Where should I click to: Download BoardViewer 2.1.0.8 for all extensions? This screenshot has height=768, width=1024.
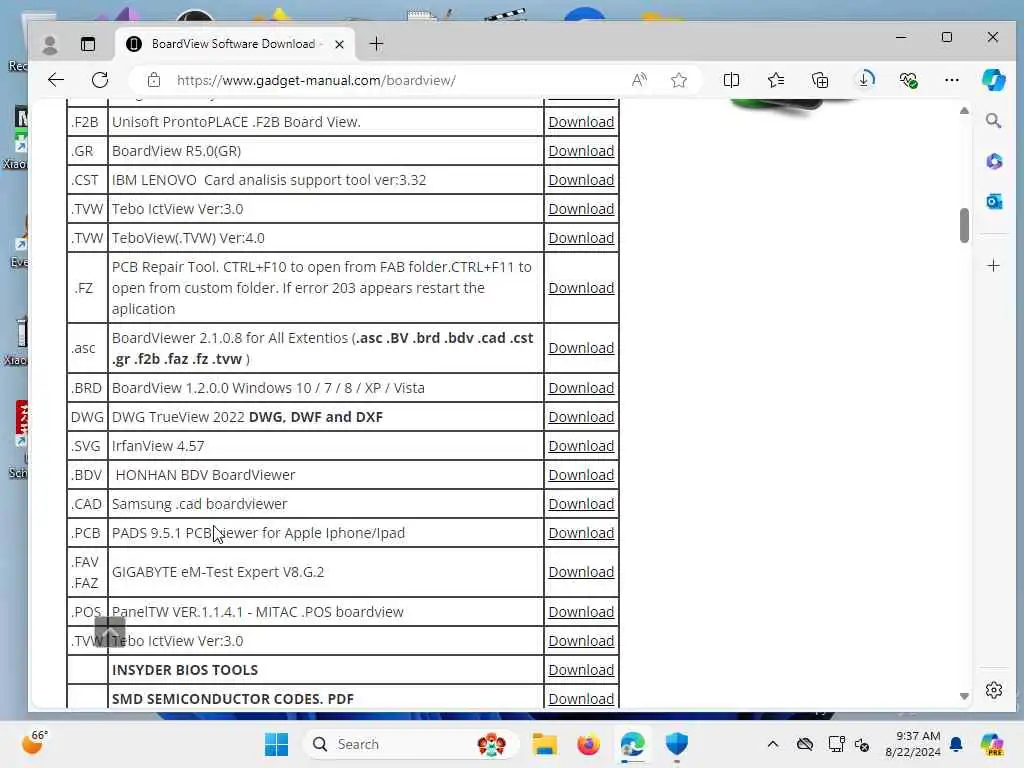tap(581, 348)
